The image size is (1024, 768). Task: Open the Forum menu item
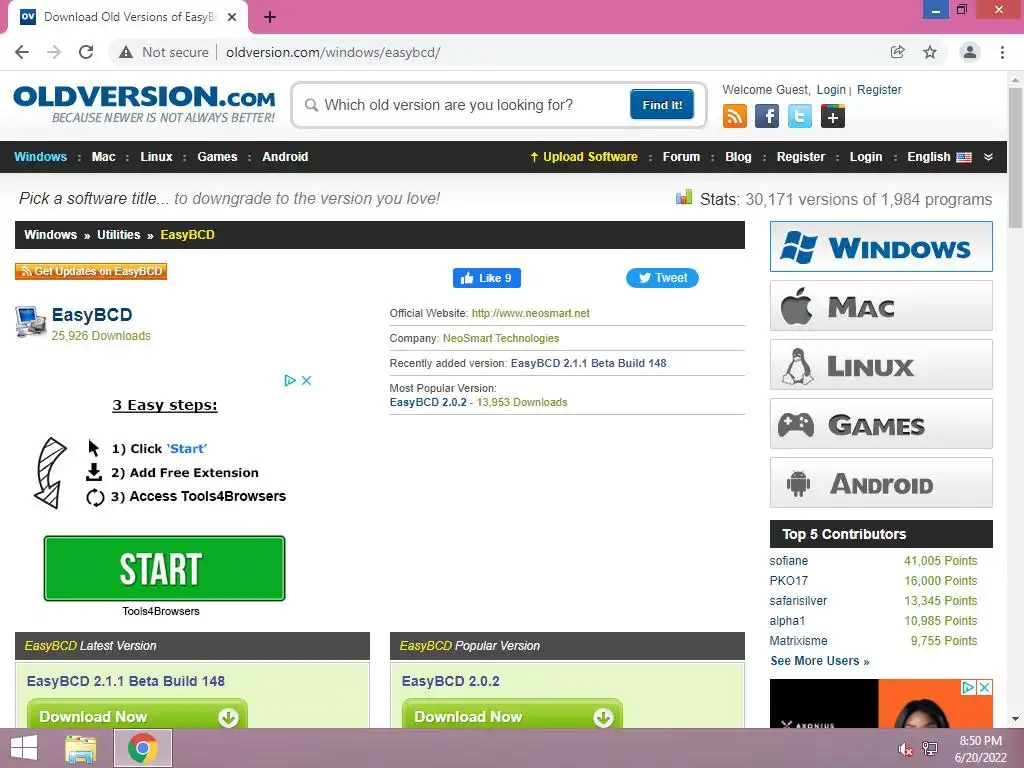pyautogui.click(x=681, y=157)
